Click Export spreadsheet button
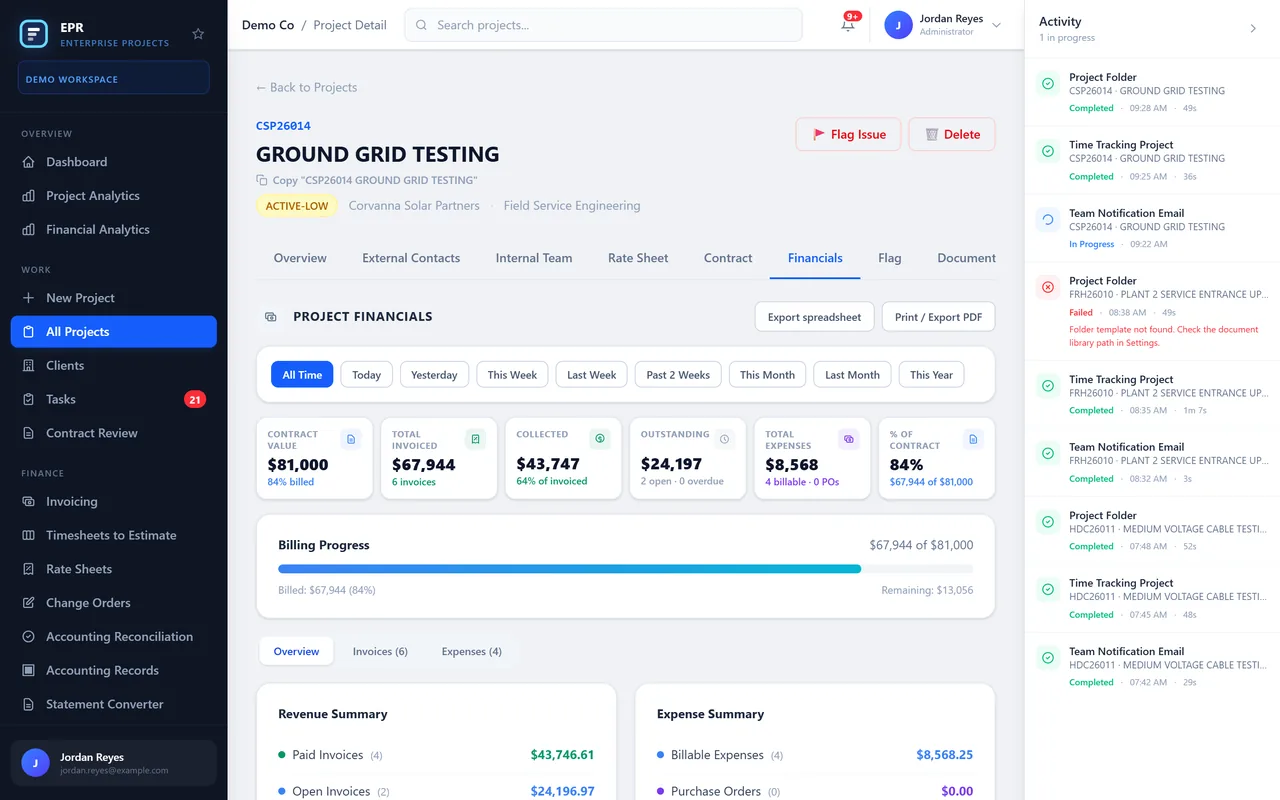 point(814,317)
